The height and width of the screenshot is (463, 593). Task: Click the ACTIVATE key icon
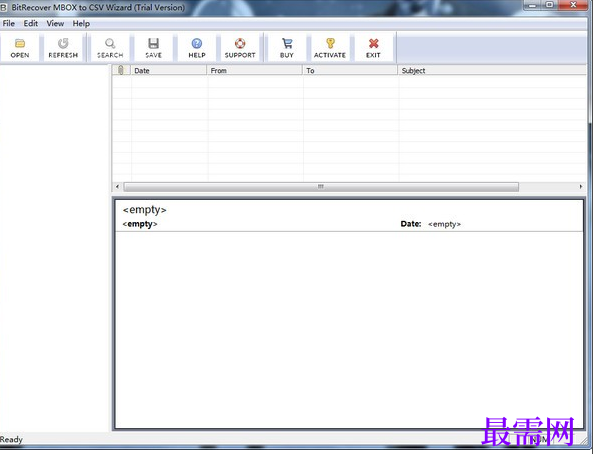point(330,44)
